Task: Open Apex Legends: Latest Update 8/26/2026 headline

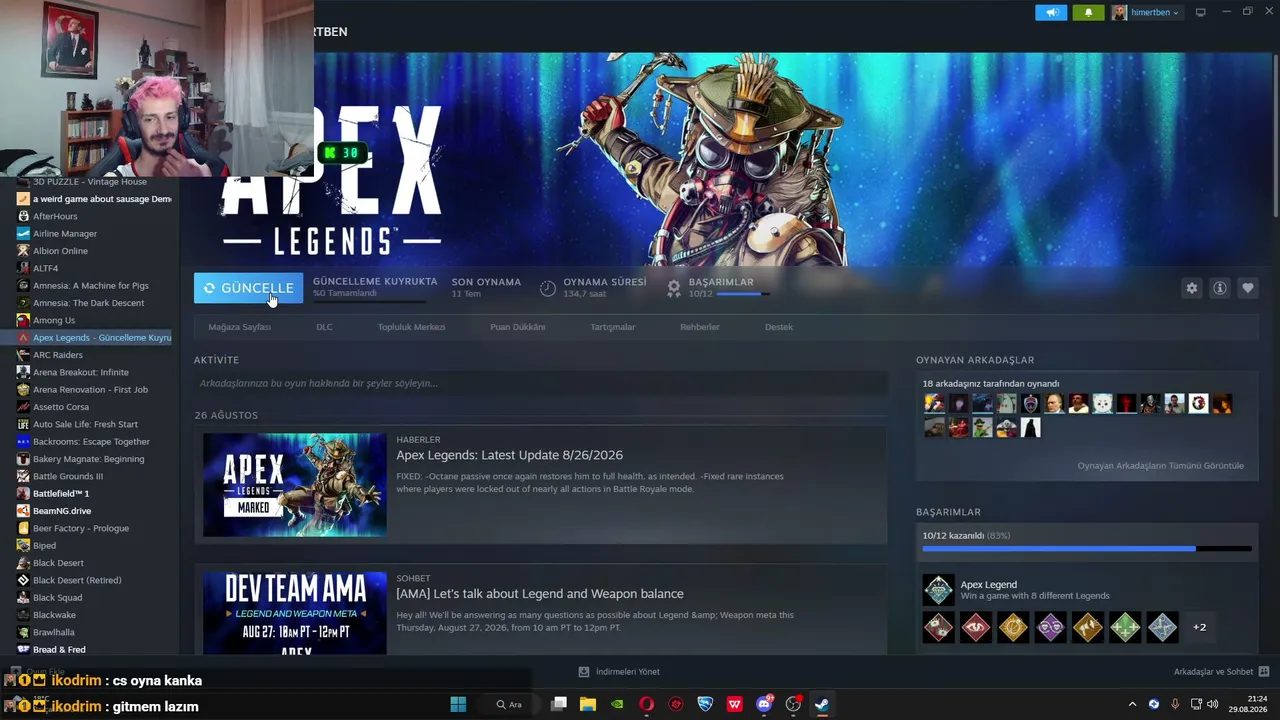Action: point(509,455)
